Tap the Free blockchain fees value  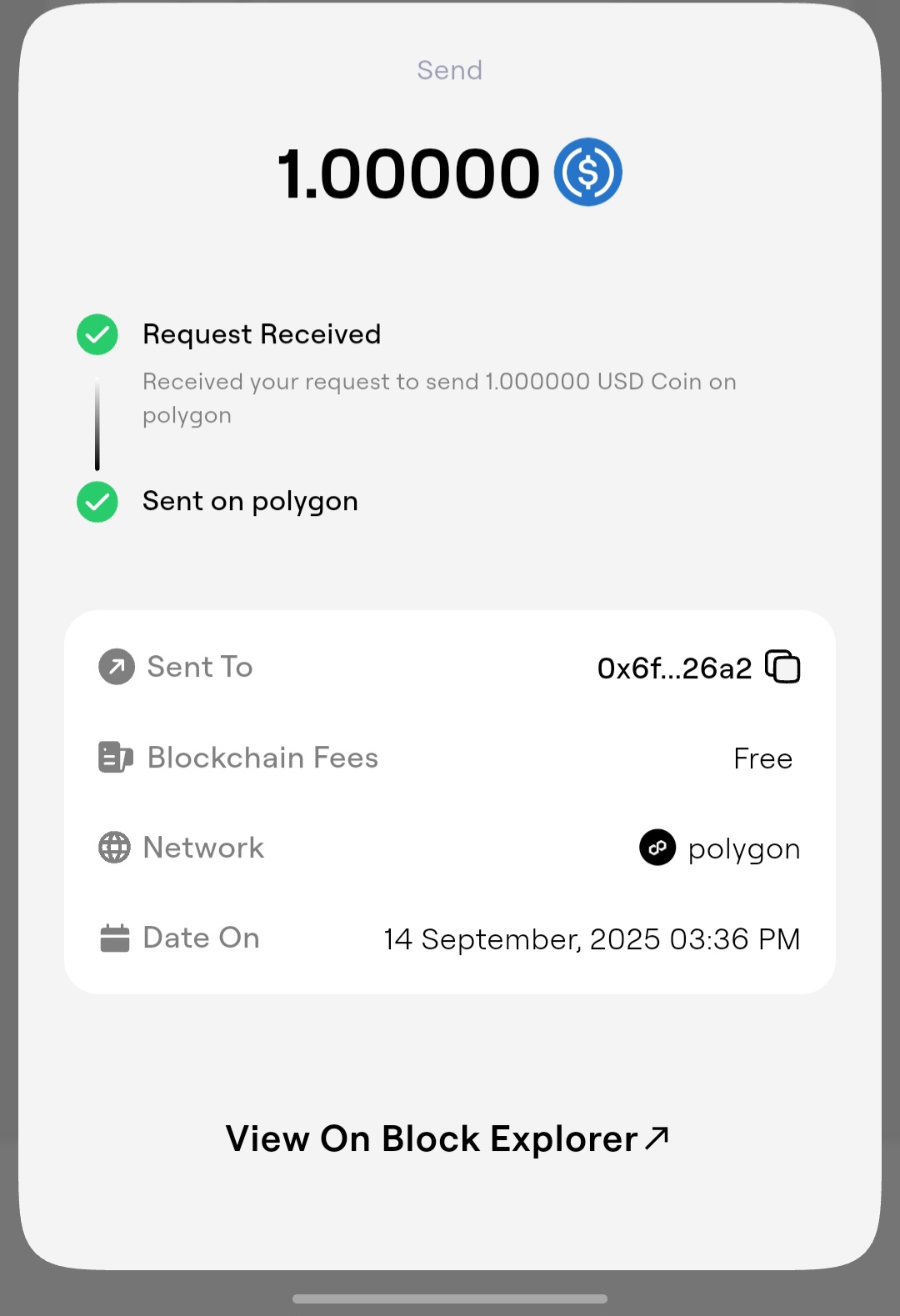tap(762, 758)
